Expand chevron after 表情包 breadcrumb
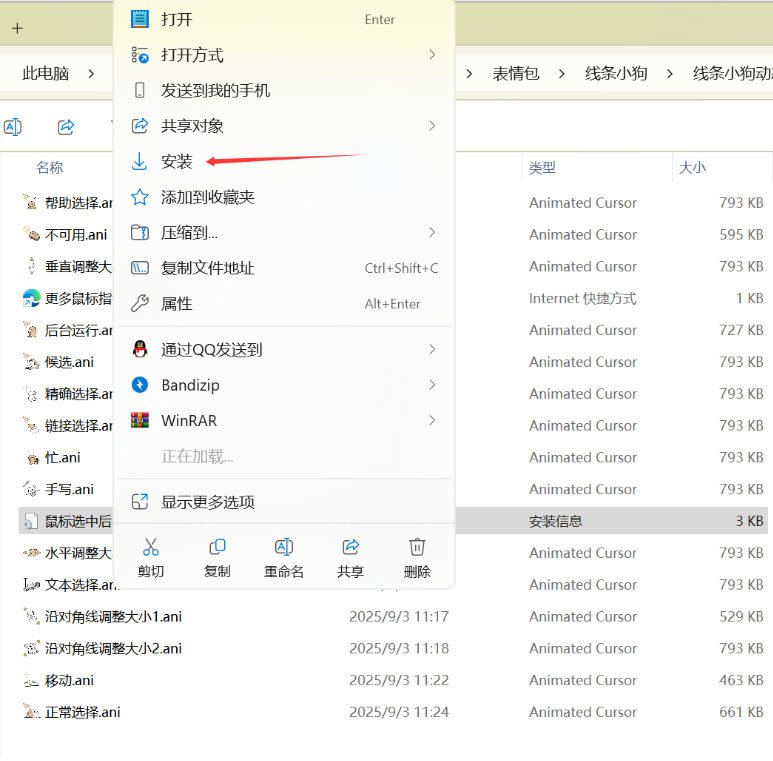Viewport: 773px width, 761px height. point(562,74)
